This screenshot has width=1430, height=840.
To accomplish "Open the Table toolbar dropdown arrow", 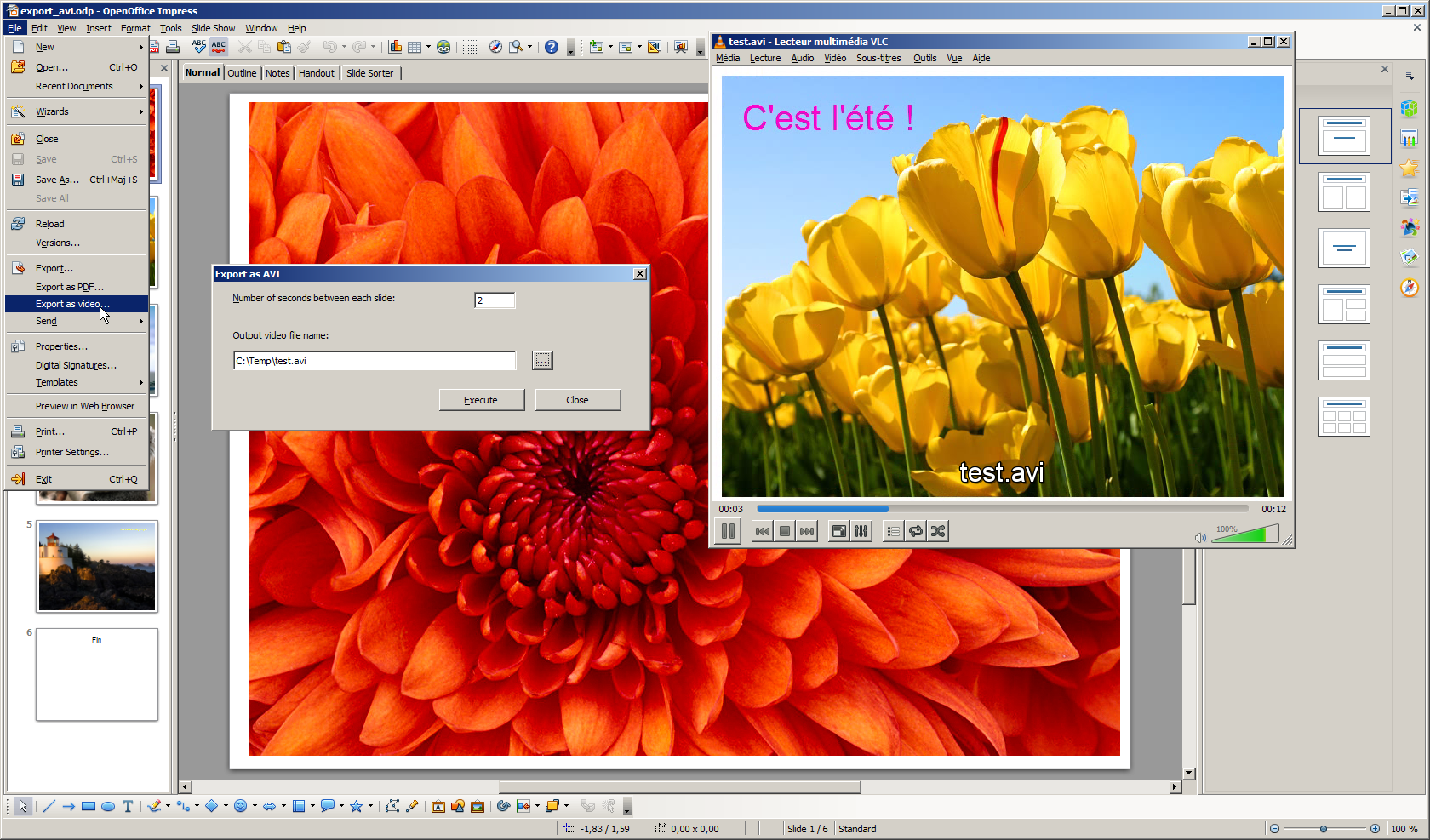I will [x=428, y=47].
